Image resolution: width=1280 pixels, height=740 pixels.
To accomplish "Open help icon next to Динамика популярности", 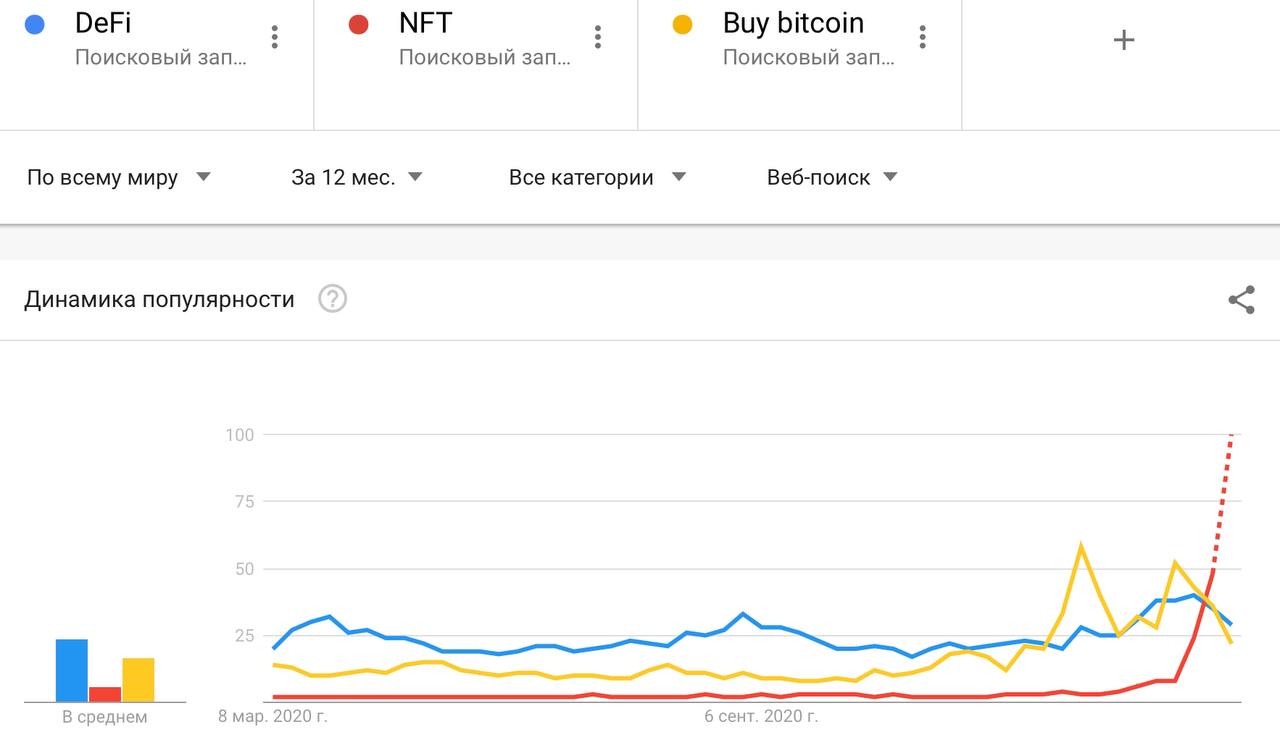I will [x=332, y=299].
